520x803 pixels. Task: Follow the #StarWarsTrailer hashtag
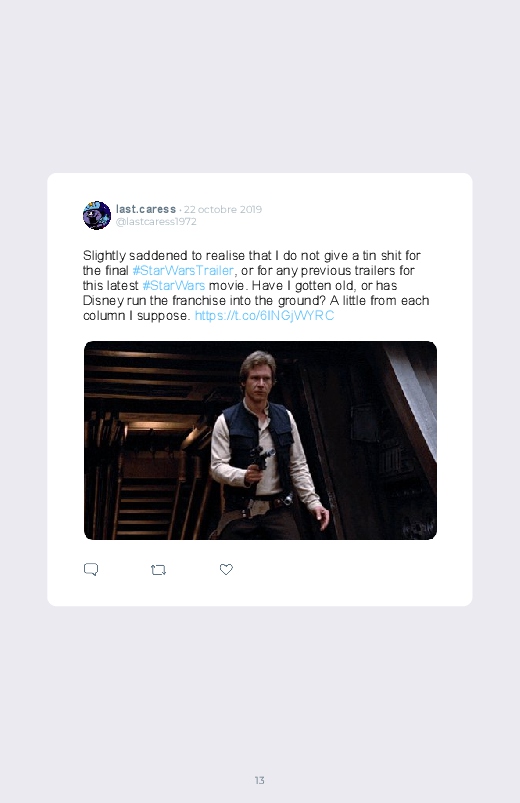[x=183, y=270]
